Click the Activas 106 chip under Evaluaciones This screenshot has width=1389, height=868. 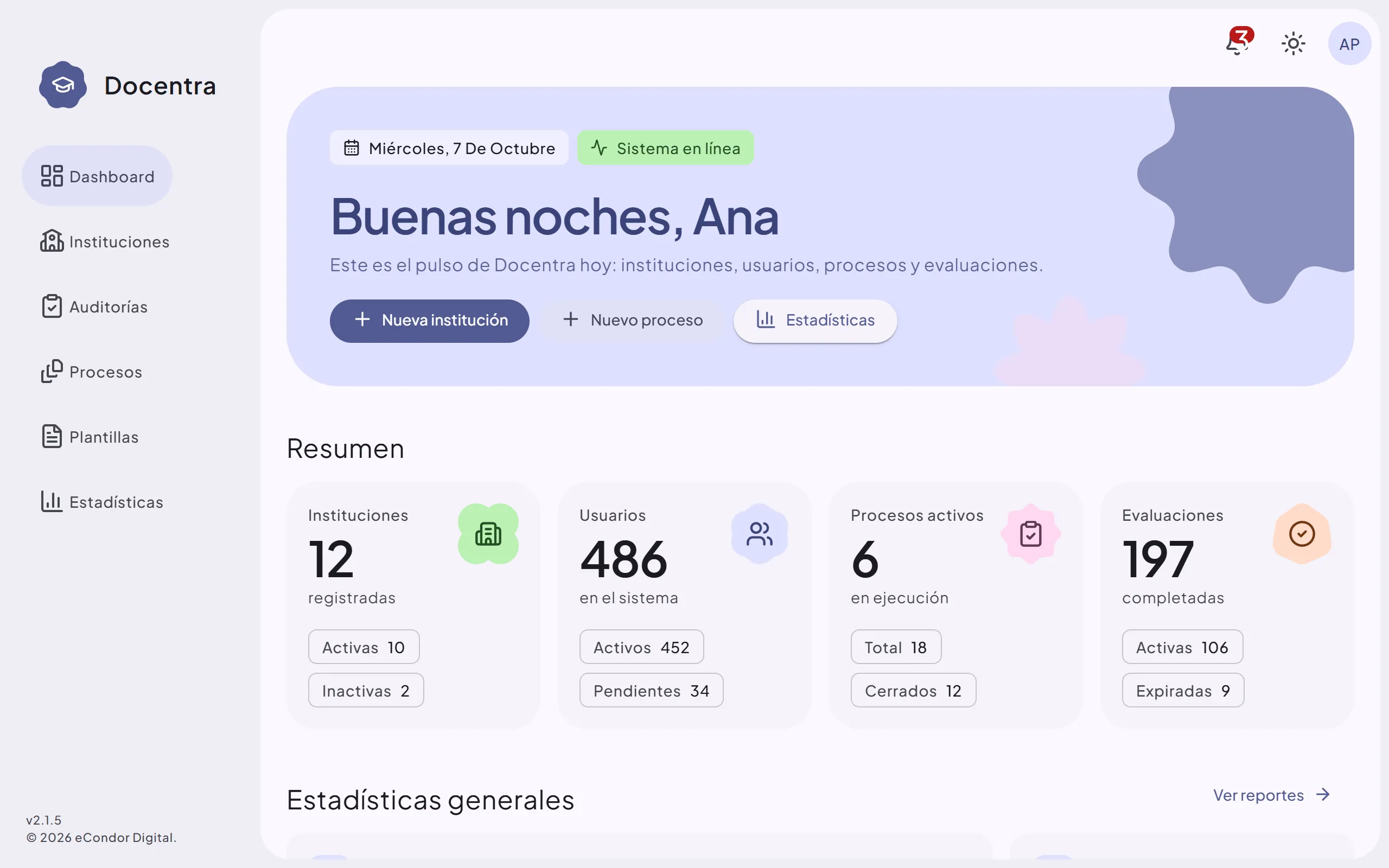(1182, 647)
